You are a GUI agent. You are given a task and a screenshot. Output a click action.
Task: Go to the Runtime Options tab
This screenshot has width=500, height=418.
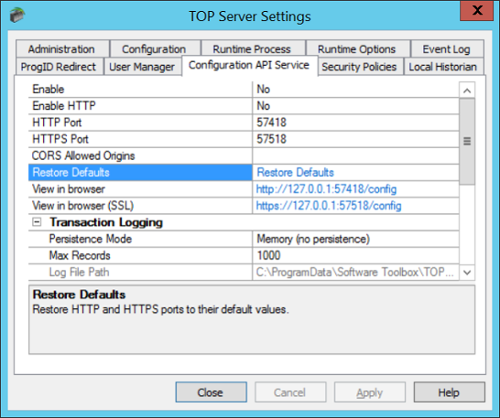tap(357, 49)
